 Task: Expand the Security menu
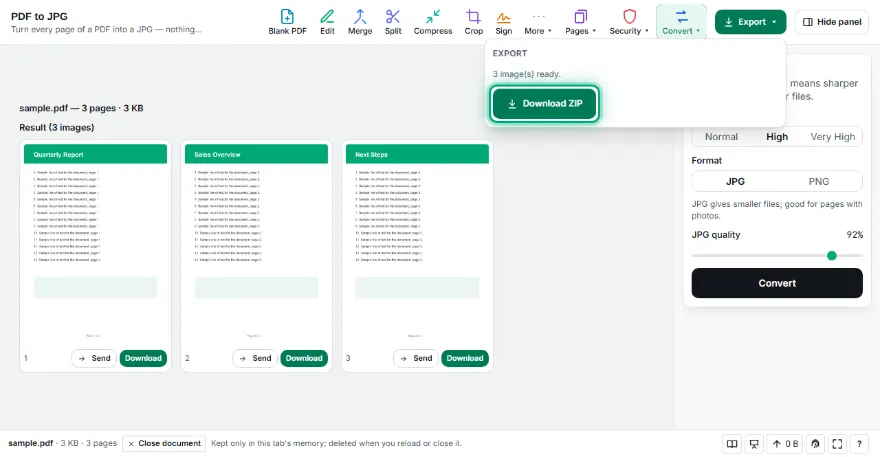pyautogui.click(x=629, y=22)
